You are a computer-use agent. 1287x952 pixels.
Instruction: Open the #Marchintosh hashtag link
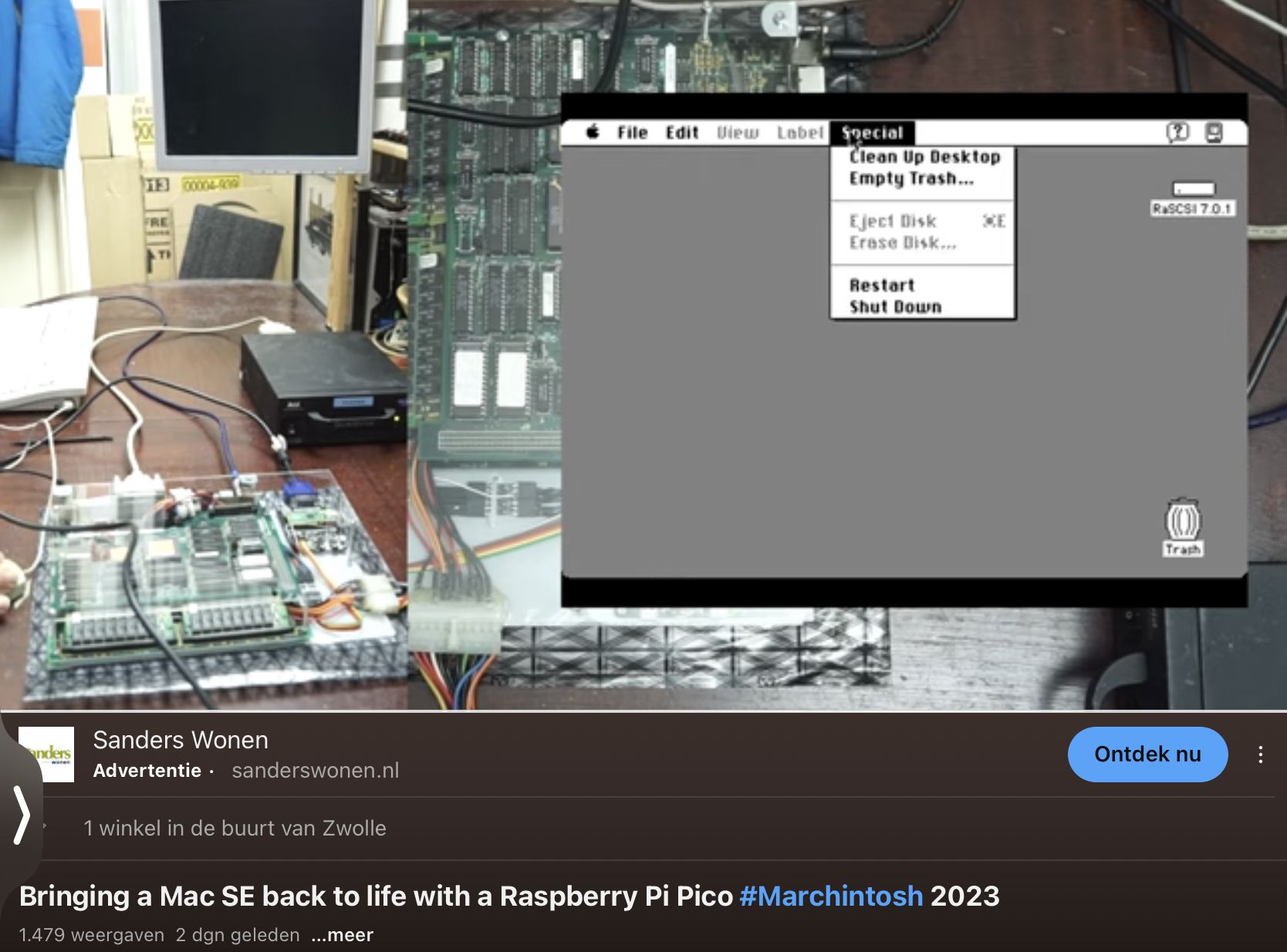pyautogui.click(x=831, y=896)
